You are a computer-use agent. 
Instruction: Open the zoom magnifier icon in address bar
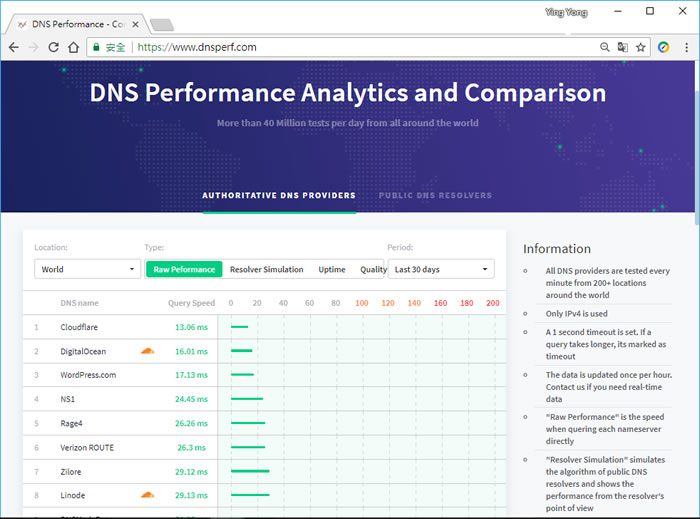click(x=604, y=47)
